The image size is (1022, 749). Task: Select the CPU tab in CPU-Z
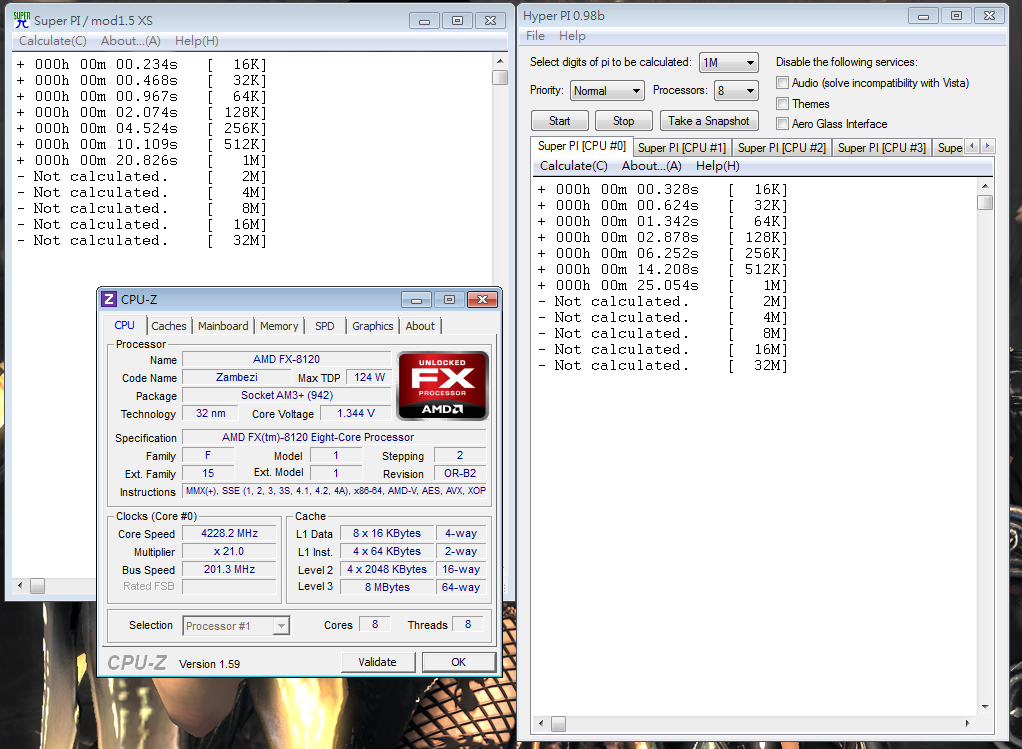click(124, 325)
